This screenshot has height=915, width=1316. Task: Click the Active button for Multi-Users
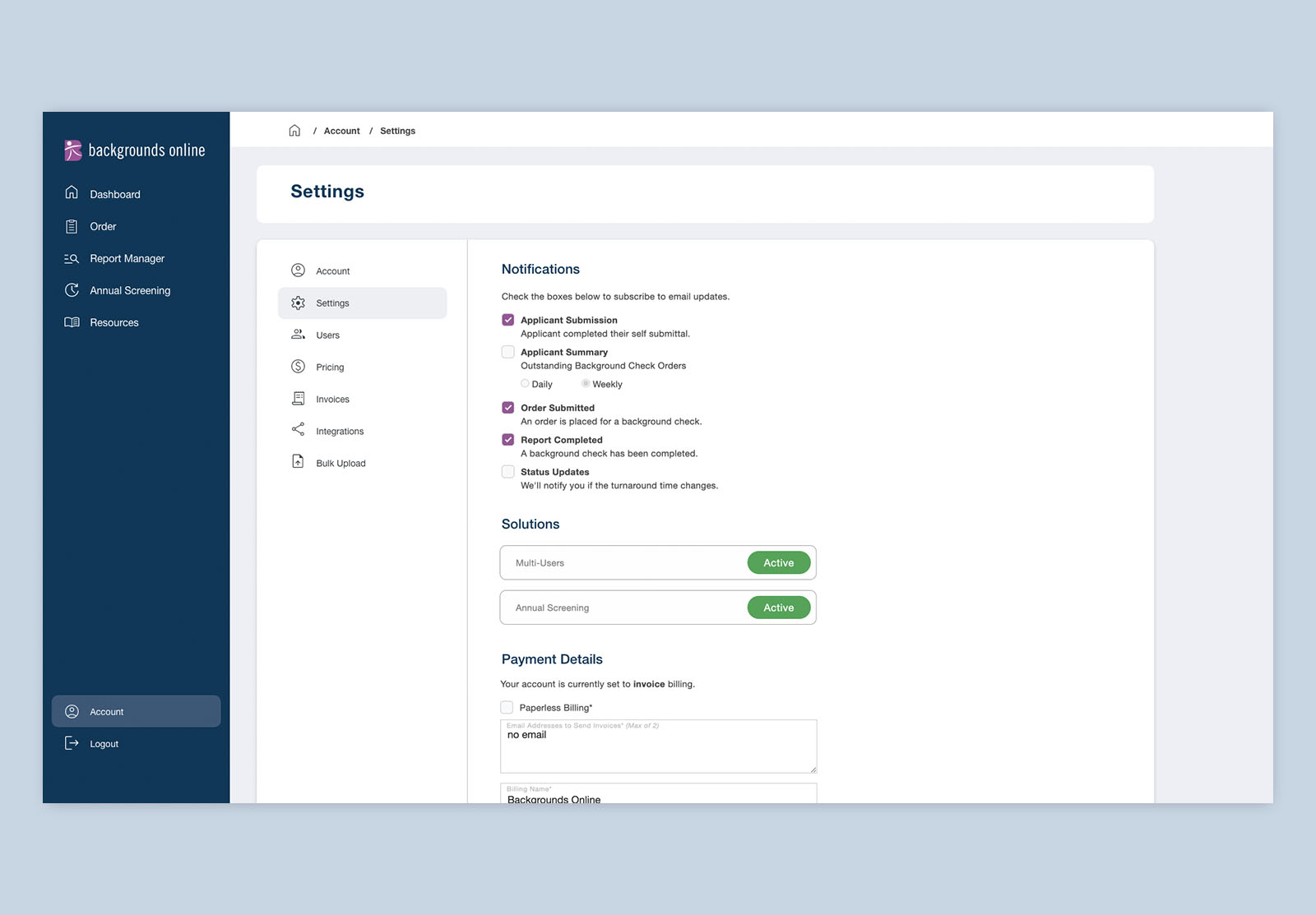coord(778,563)
